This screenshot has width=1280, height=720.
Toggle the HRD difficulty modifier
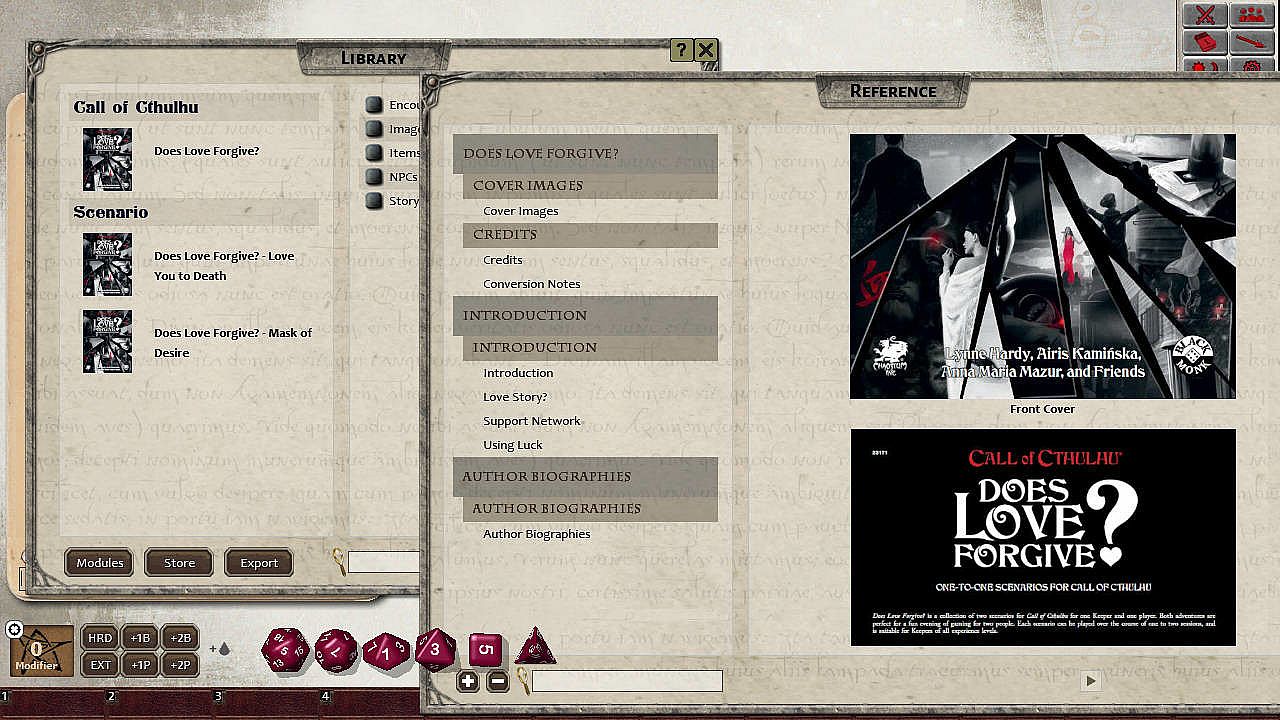[x=100, y=638]
